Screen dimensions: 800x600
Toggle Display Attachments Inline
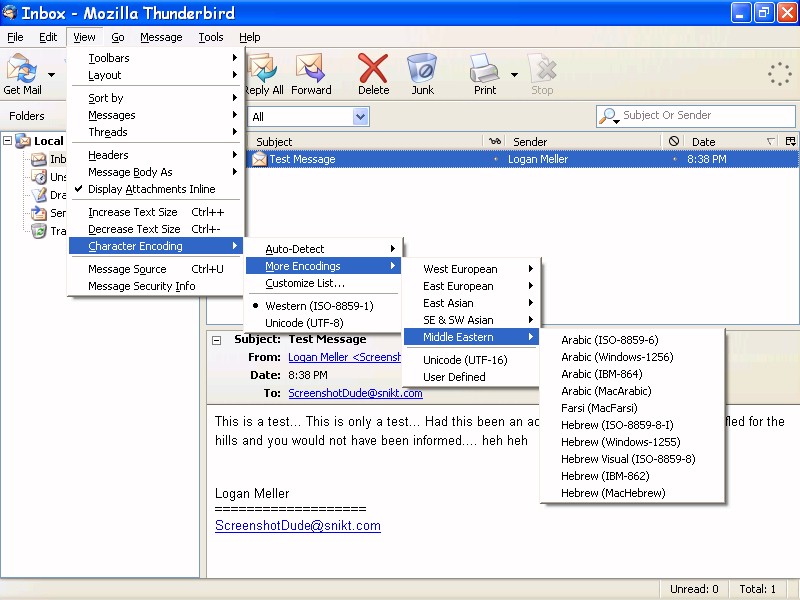coord(156,189)
